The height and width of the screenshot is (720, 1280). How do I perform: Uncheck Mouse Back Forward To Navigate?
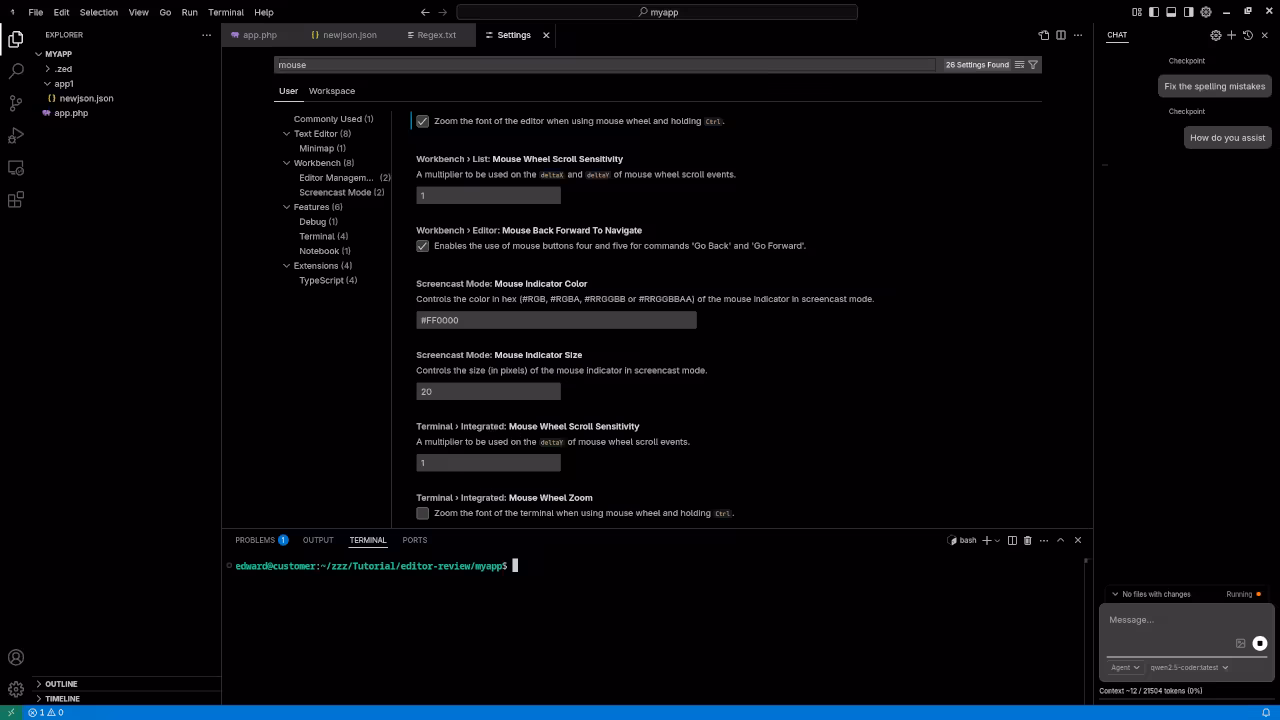coord(422,245)
